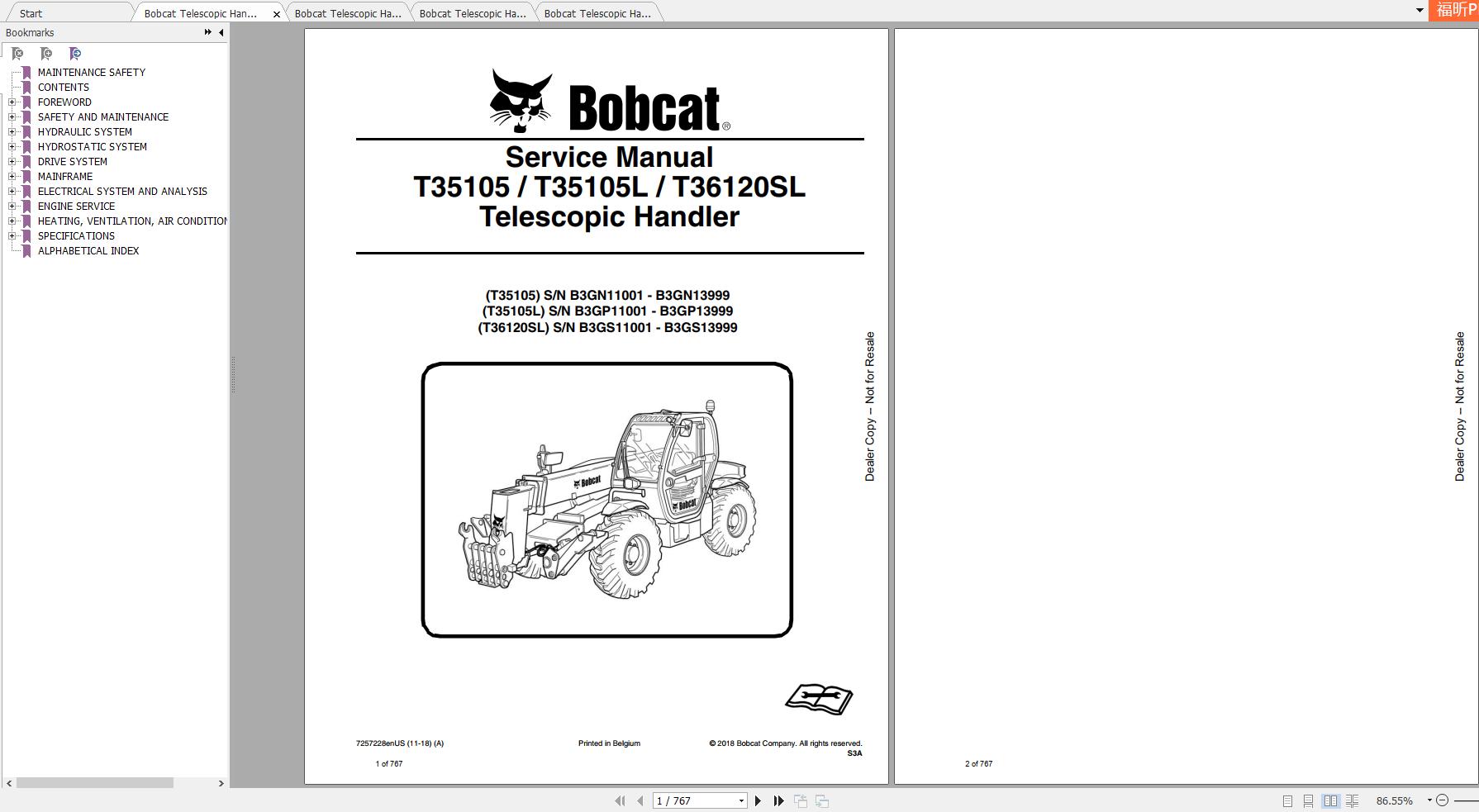Screen dimensions: 1479x812
Task: Switch to two-page facing view
Action: click(1330, 800)
